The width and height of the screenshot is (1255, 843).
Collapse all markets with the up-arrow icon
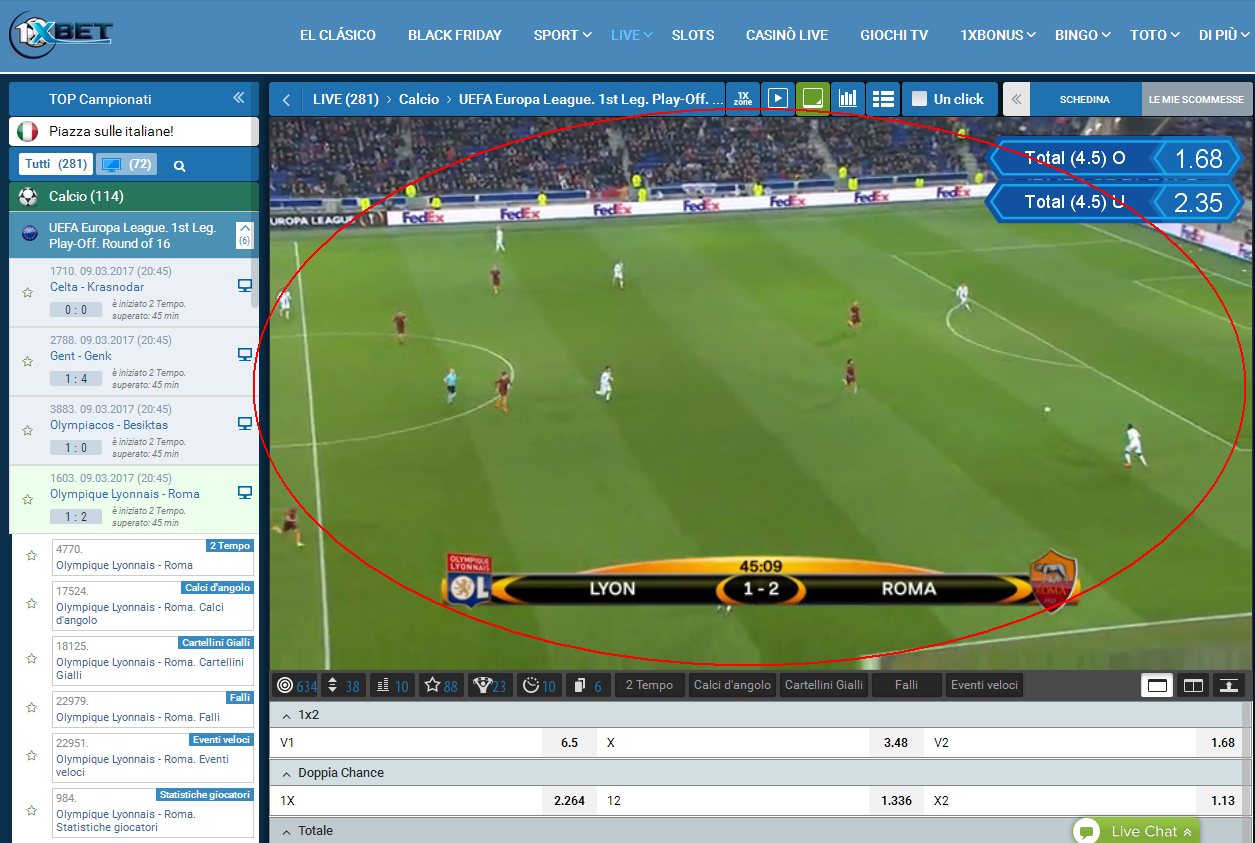tap(1229, 685)
